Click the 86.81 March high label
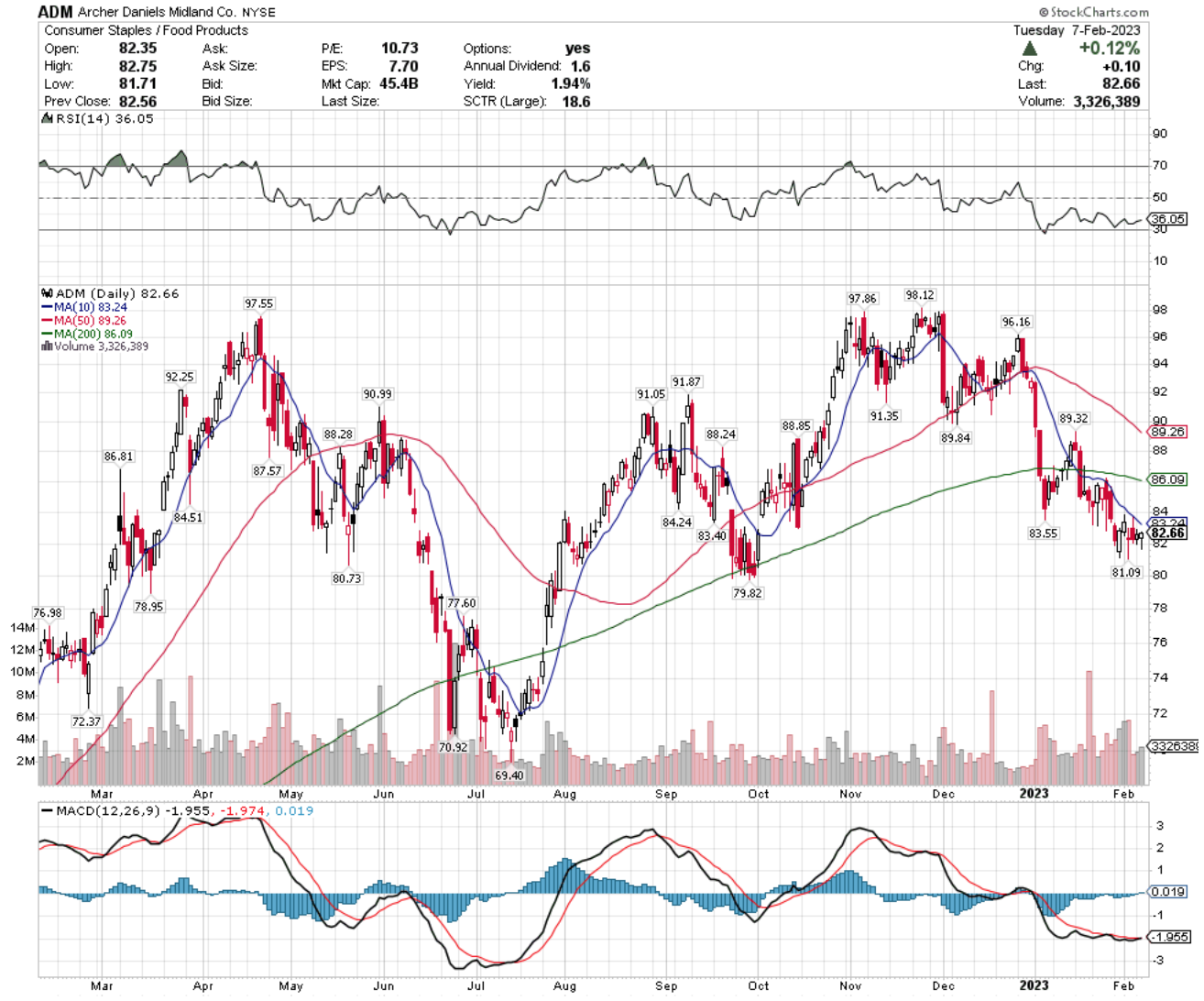This screenshot has height=1001, width=1204. pyautogui.click(x=118, y=456)
